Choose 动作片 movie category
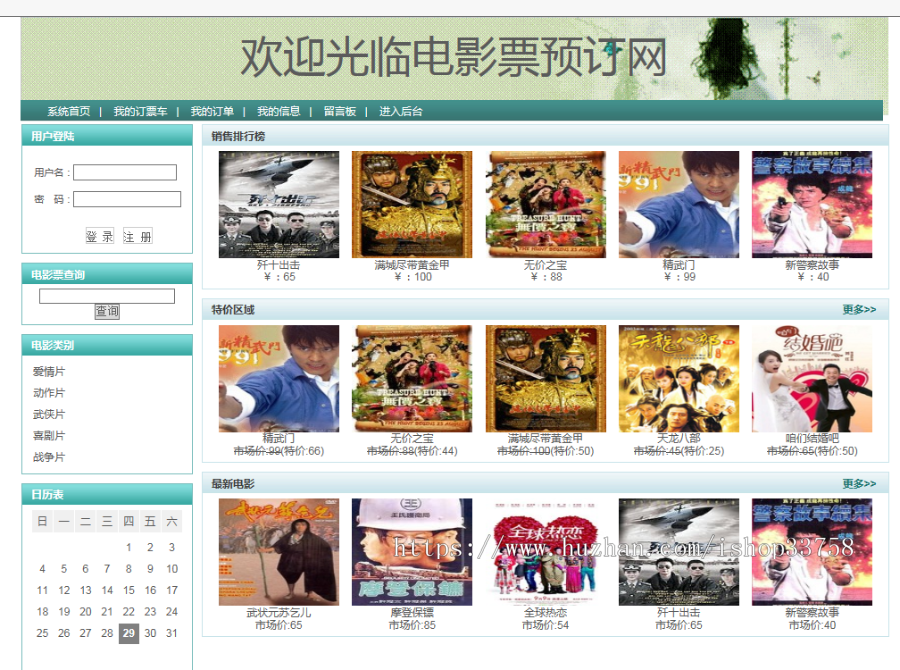The image size is (900, 670). pyautogui.click(x=49, y=393)
